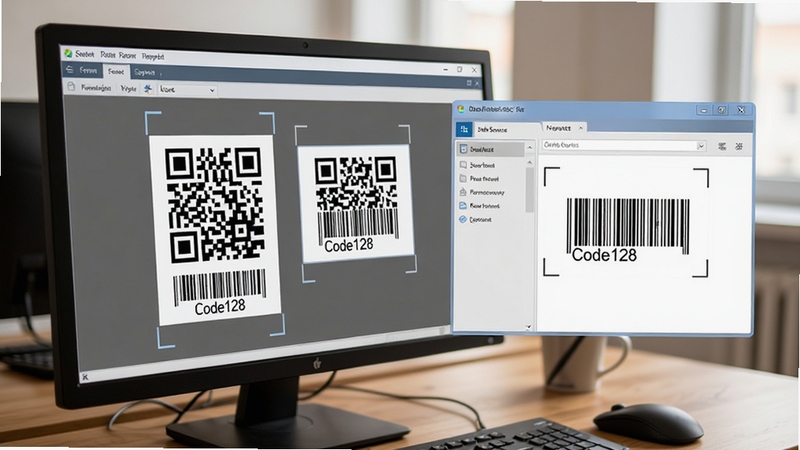This screenshot has width=800, height=450.
Task: Click the blue grid icon button in front window
Action: [x=464, y=129]
